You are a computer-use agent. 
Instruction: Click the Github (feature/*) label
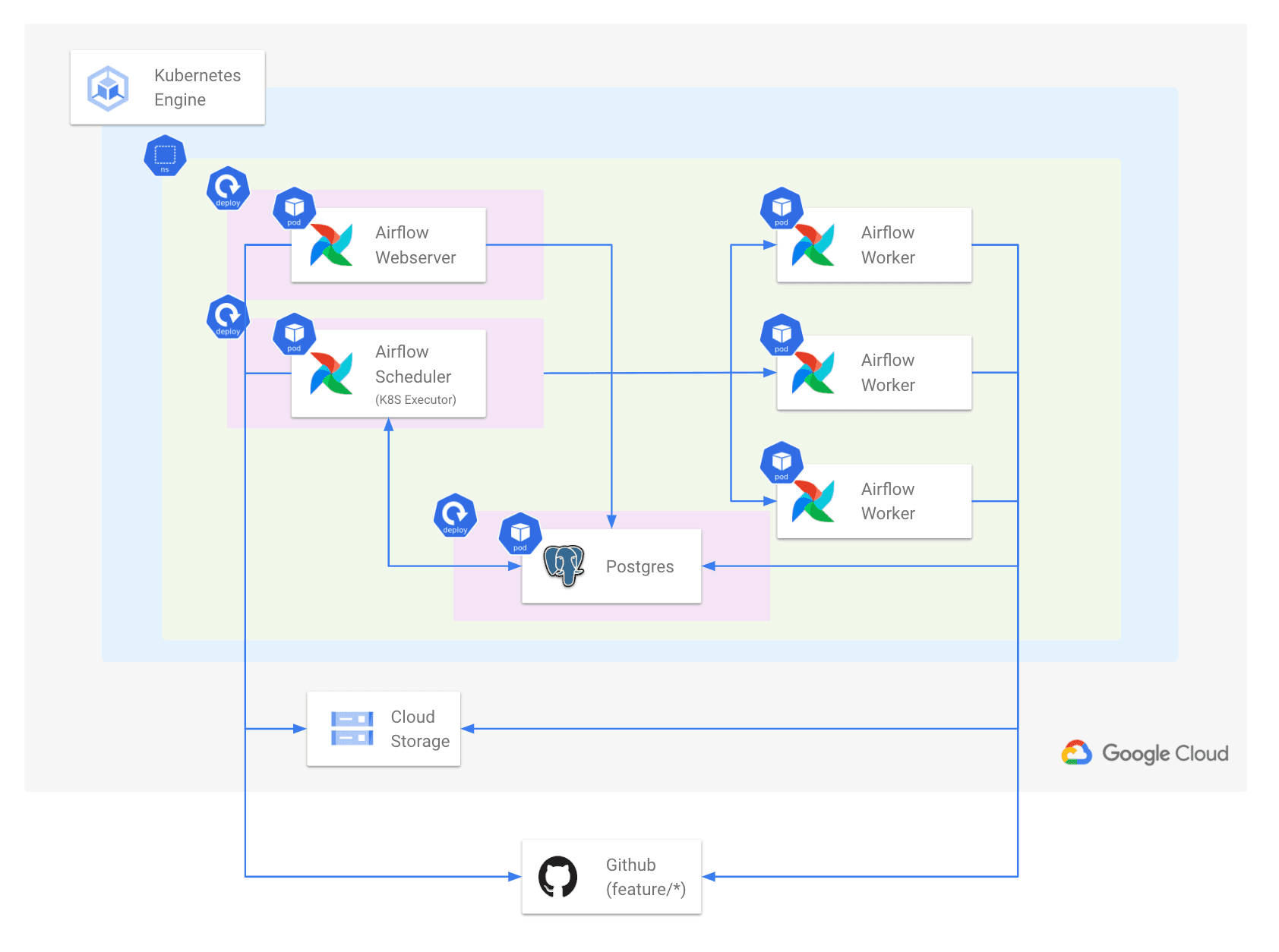coord(646,877)
